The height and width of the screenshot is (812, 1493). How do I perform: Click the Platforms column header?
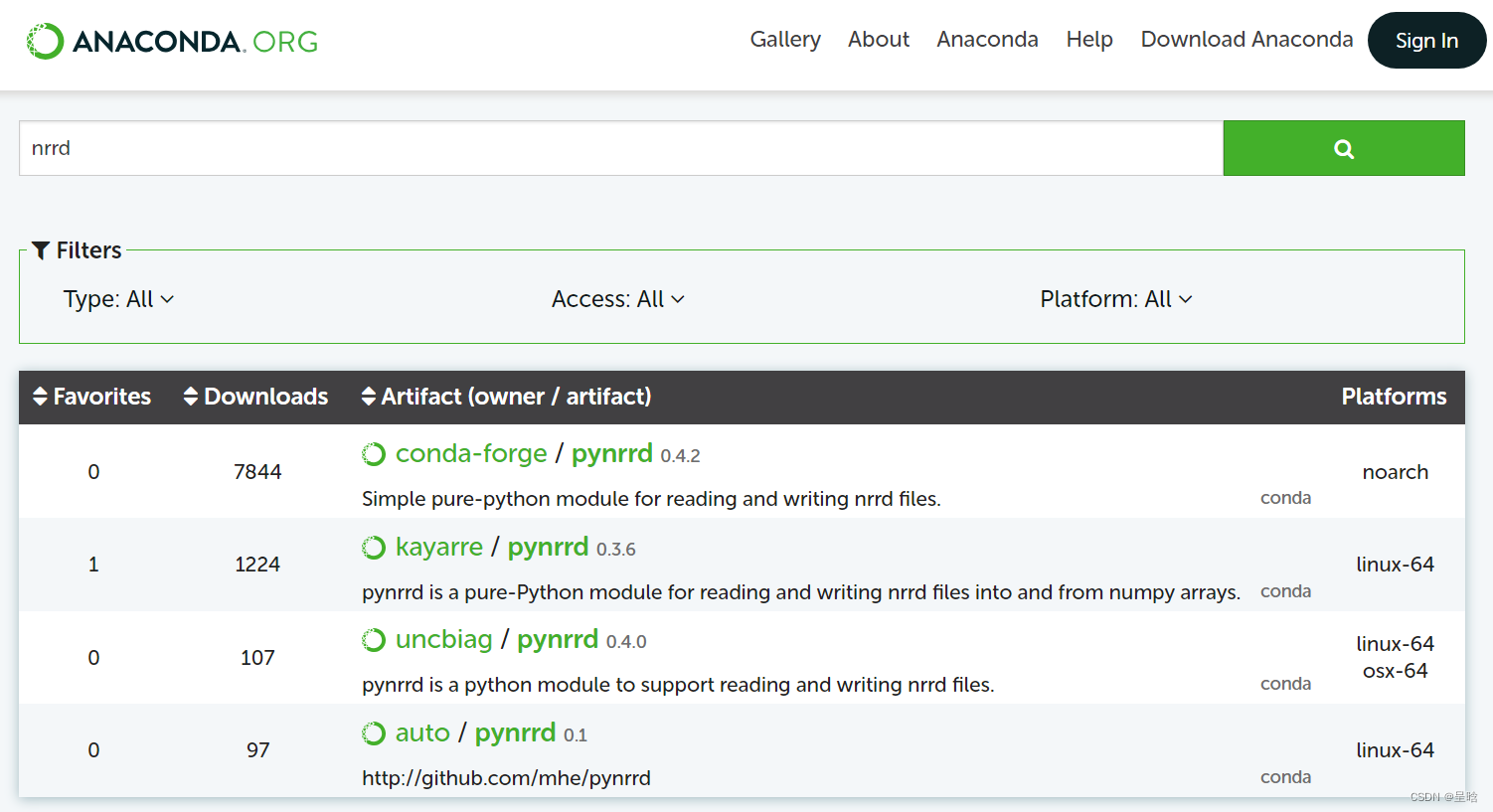1394,397
